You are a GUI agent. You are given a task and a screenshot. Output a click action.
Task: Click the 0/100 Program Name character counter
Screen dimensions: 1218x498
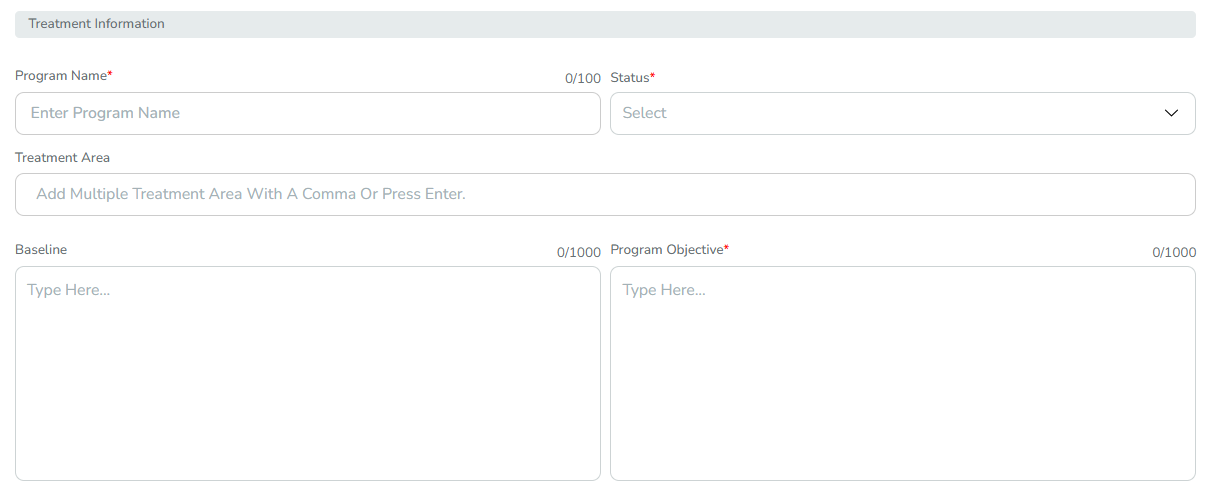583,78
